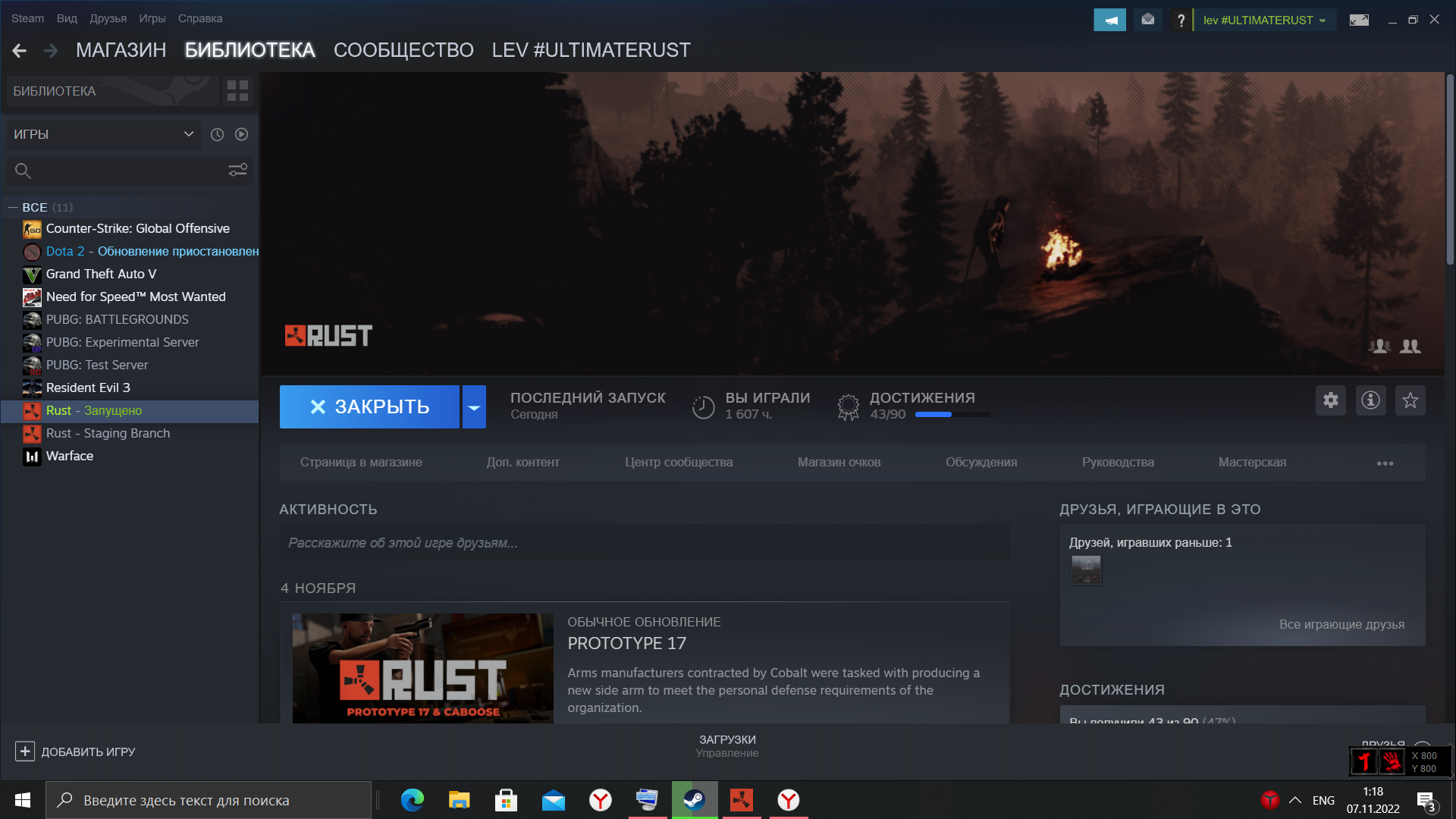
Task: Switch library to grid collections view
Action: [237, 91]
